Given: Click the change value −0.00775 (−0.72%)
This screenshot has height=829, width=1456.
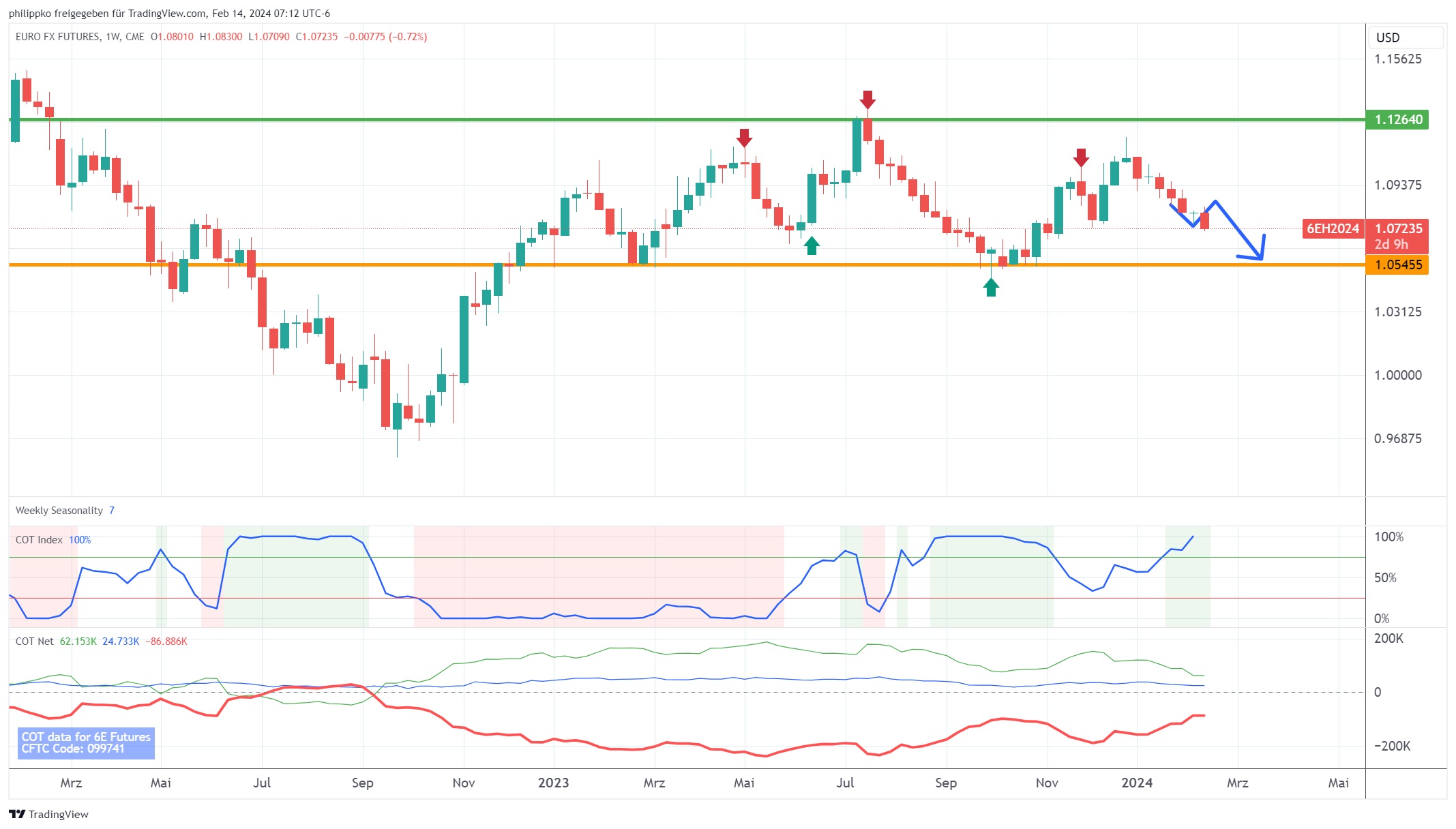Looking at the screenshot, I should [x=385, y=37].
